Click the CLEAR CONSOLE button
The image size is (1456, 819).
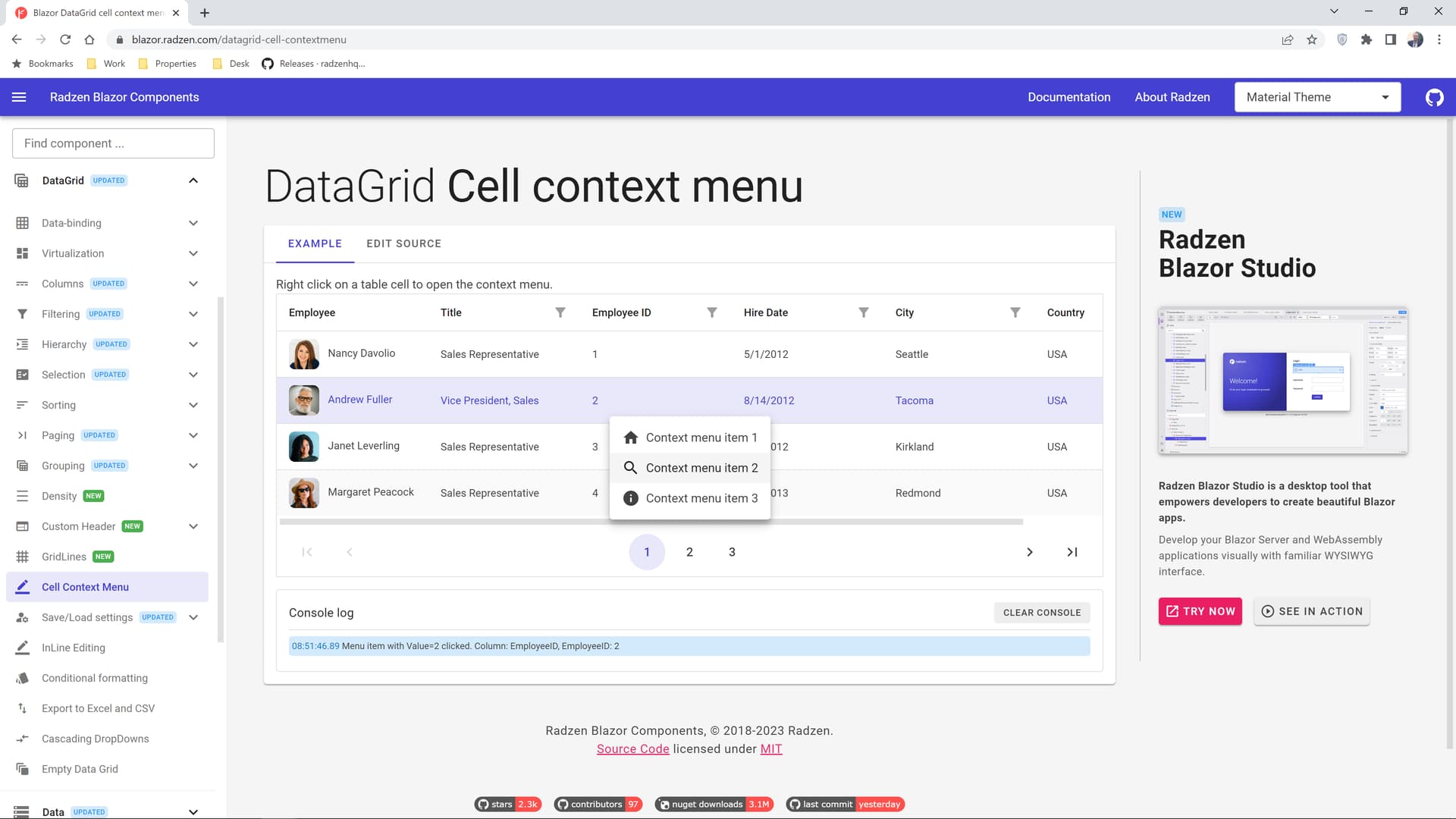pos(1042,613)
